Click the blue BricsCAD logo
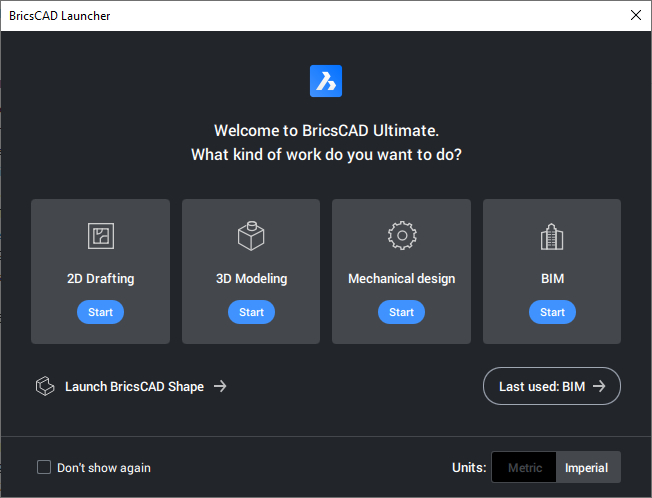This screenshot has height=498, width=652. [x=326, y=81]
